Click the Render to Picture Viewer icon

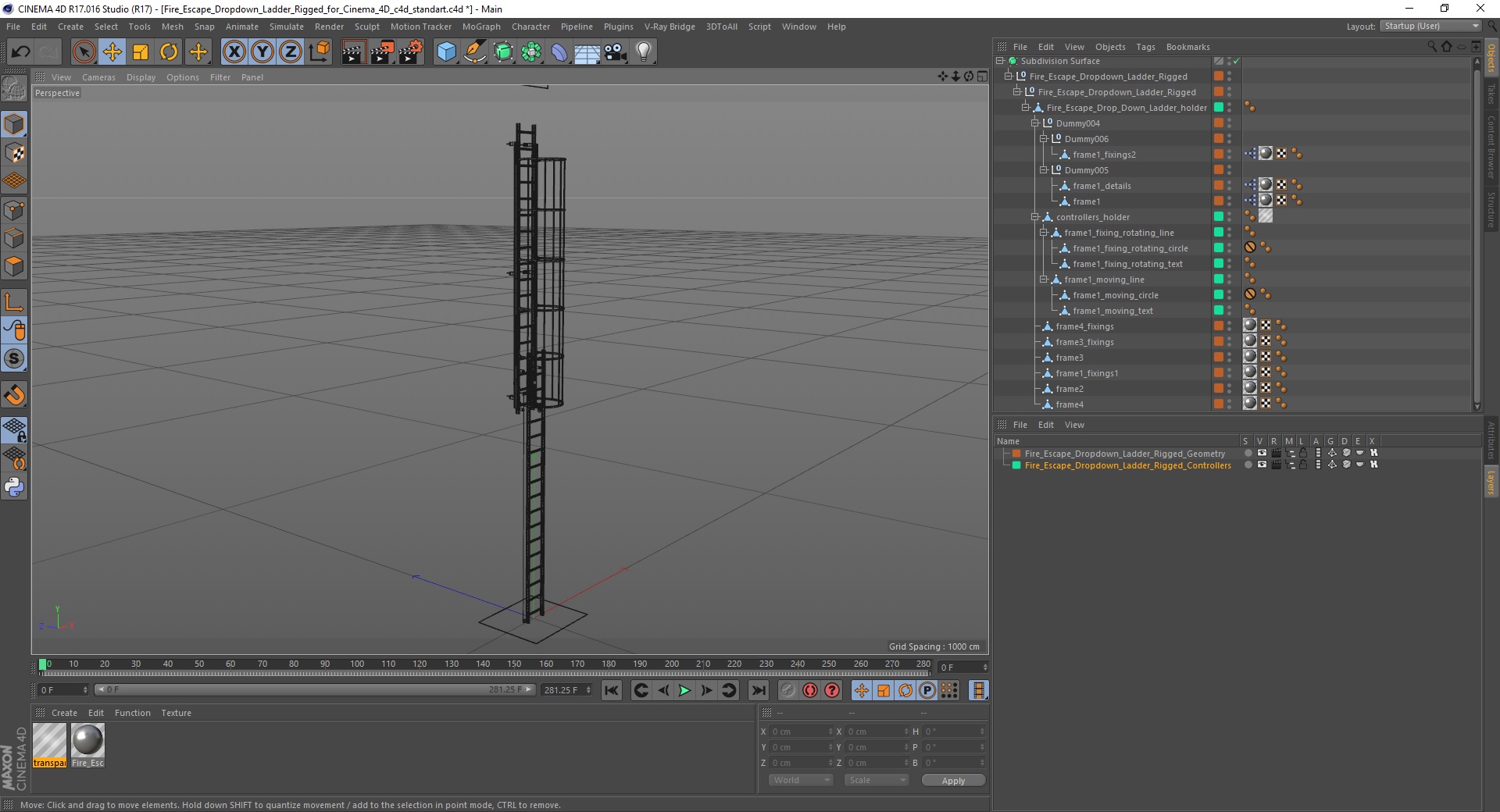pyautogui.click(x=382, y=52)
